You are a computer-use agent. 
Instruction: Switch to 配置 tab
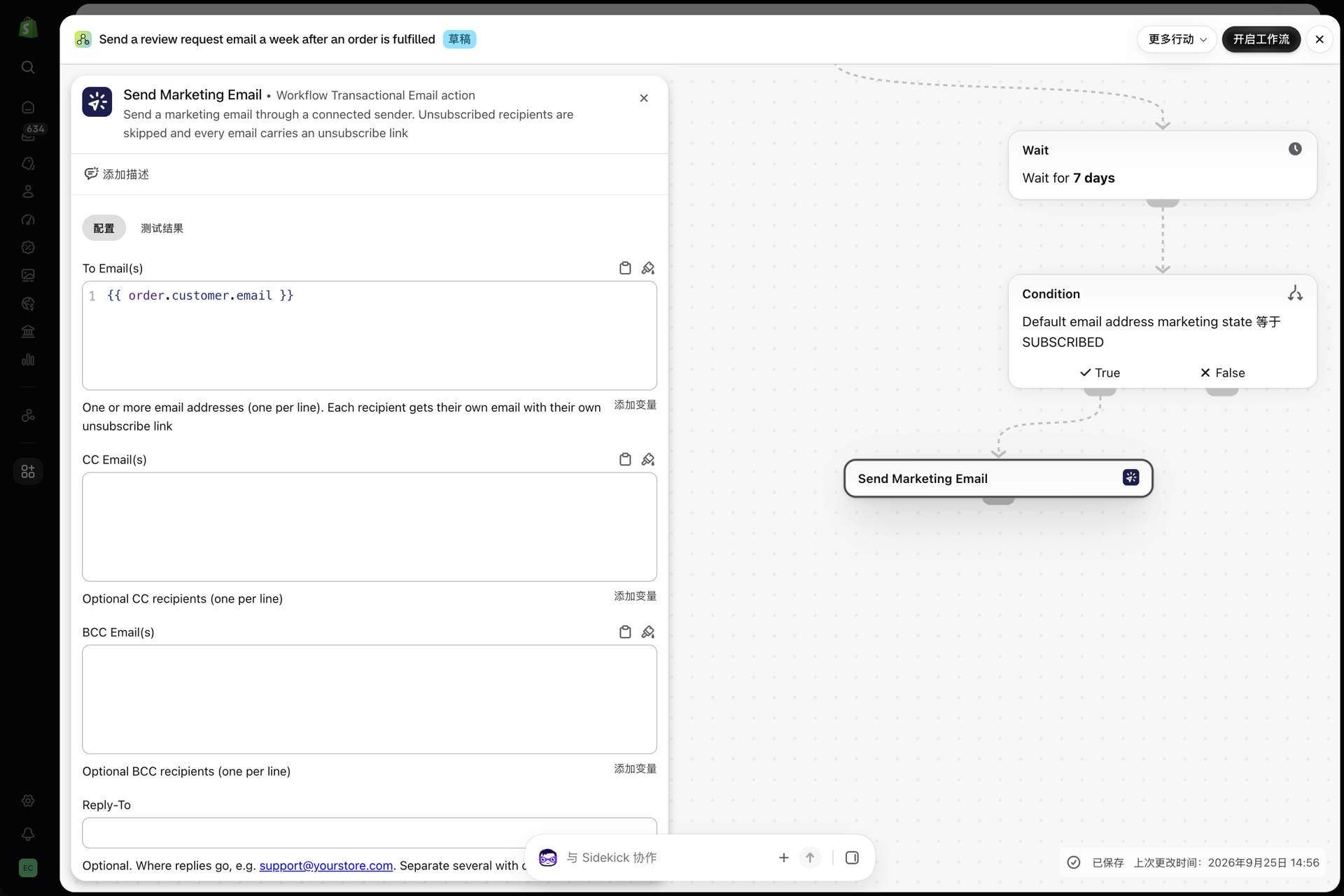104,228
